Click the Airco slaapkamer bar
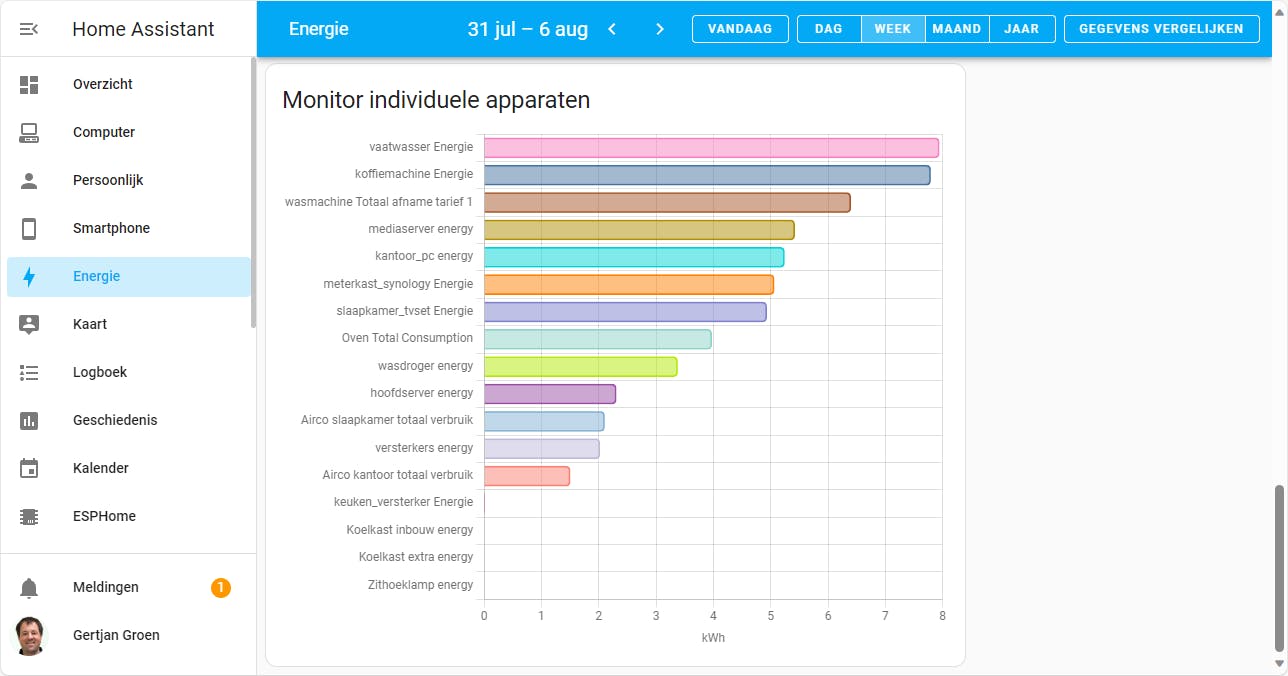1288x676 pixels. 544,421
